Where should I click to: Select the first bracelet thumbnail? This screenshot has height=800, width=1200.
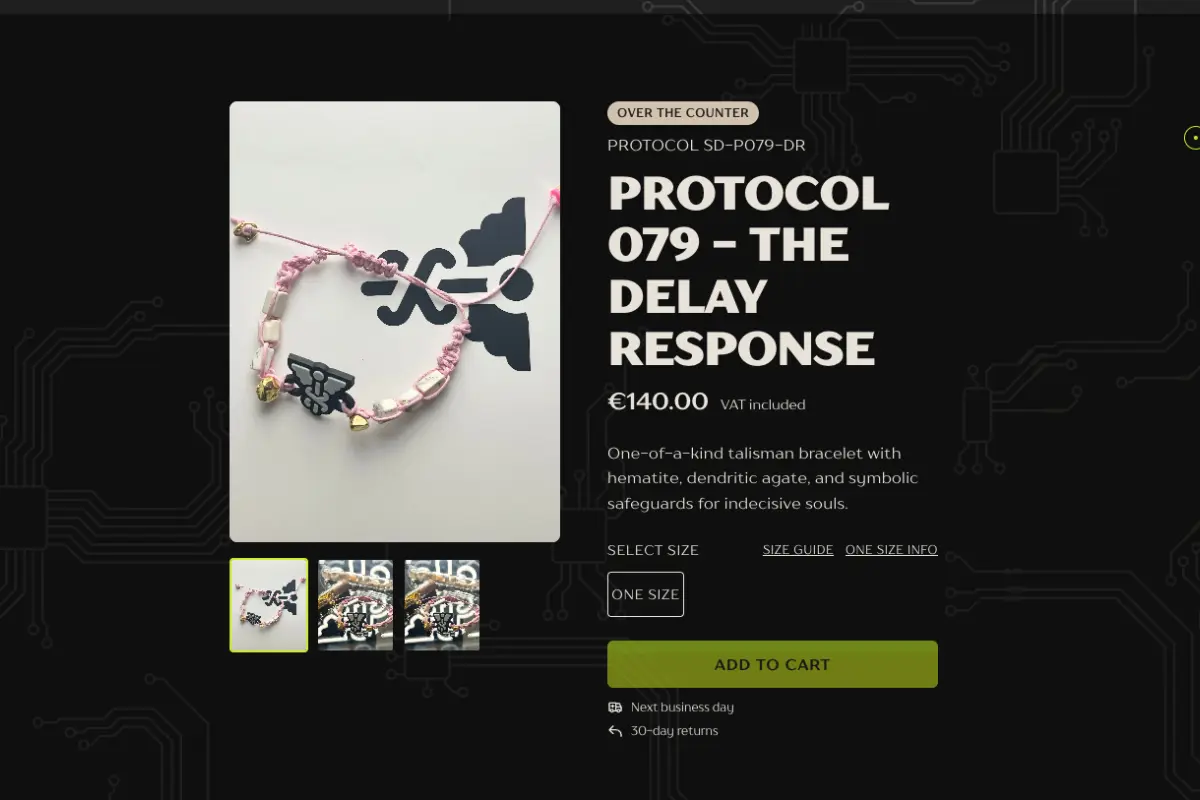269,605
